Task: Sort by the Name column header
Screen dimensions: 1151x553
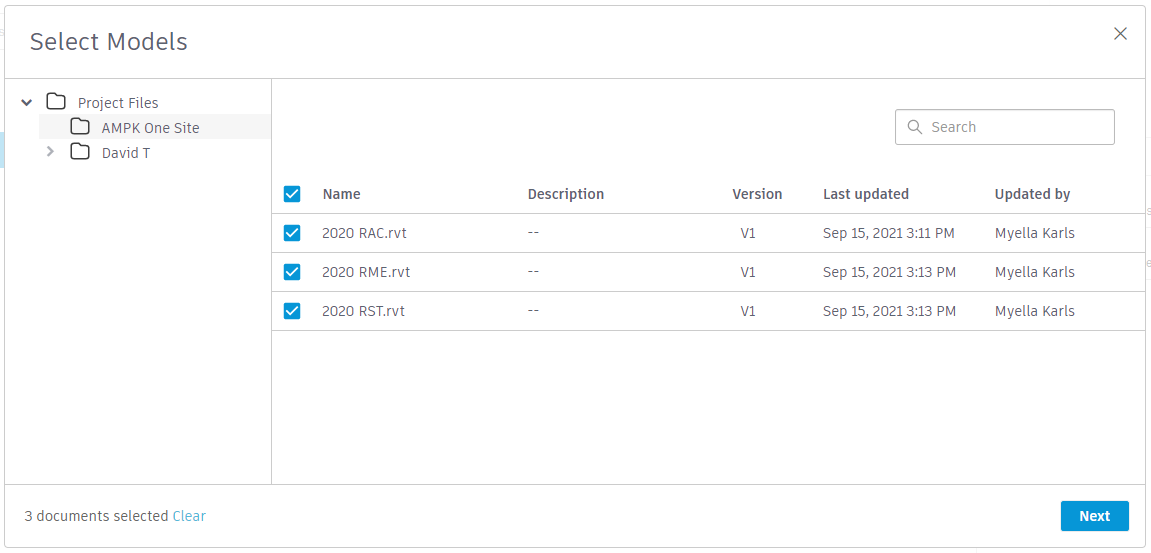Action: pos(341,194)
